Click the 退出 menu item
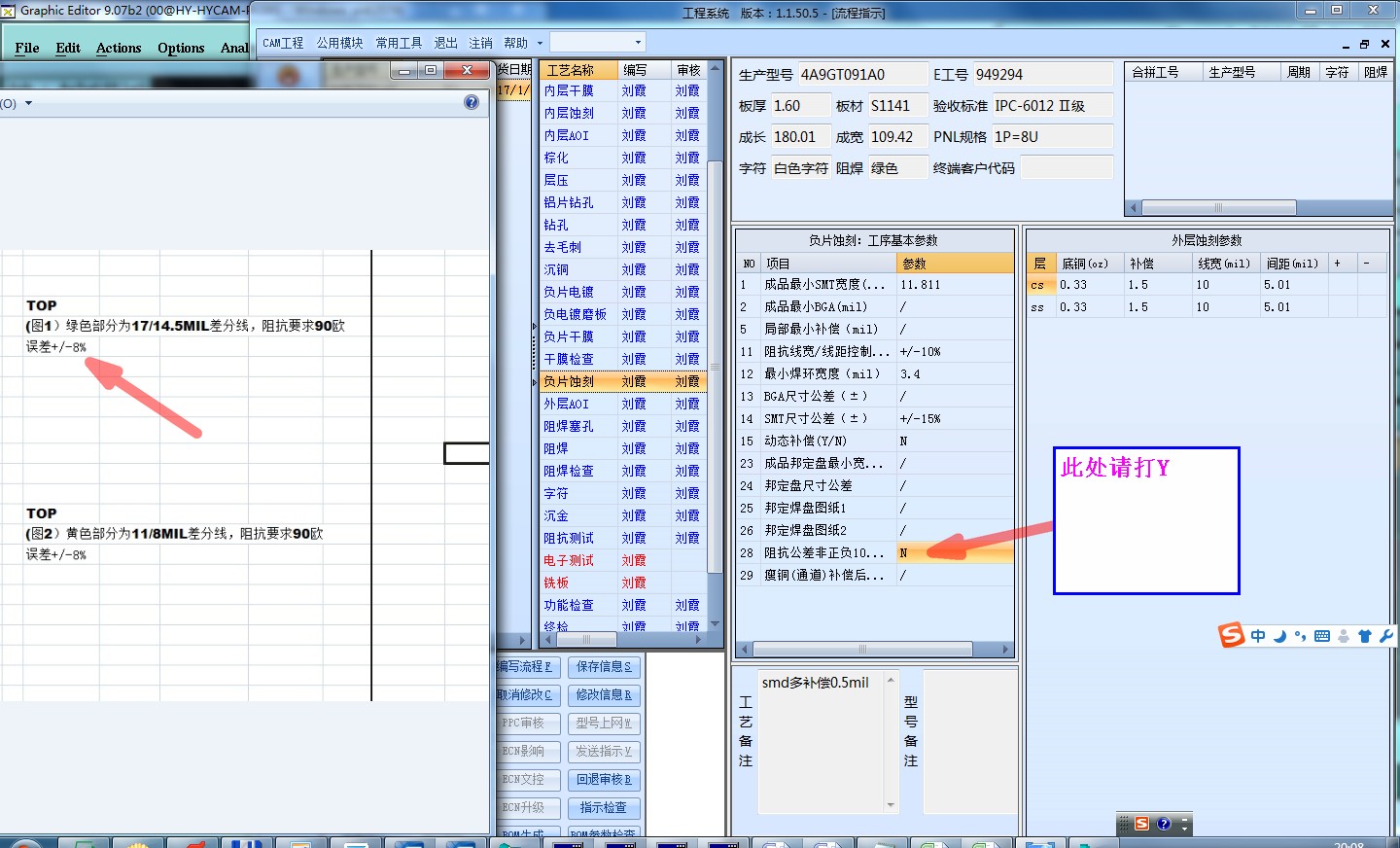1400x848 pixels. pos(445,43)
